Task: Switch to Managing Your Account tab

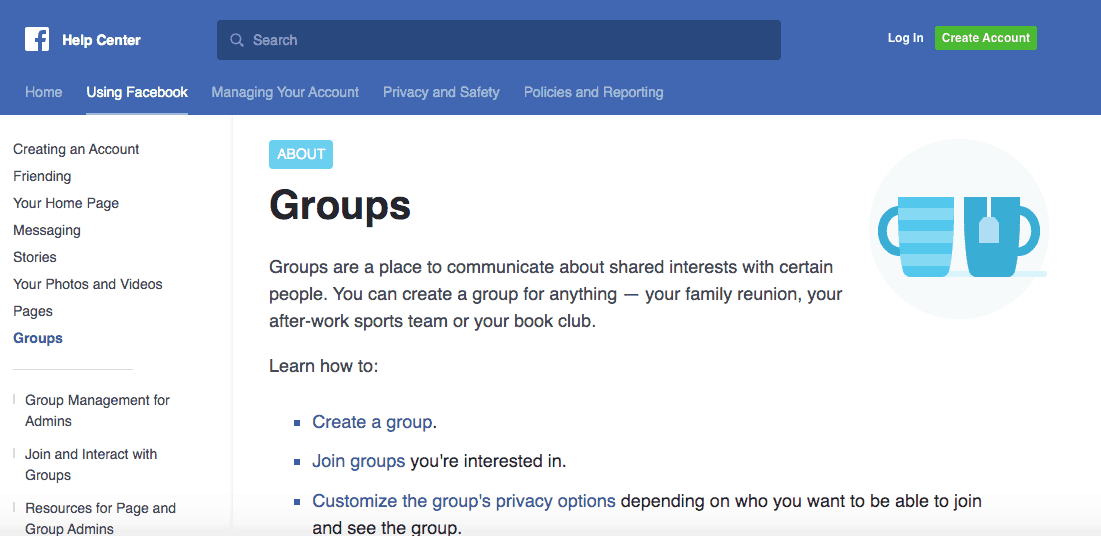Action: tap(285, 92)
